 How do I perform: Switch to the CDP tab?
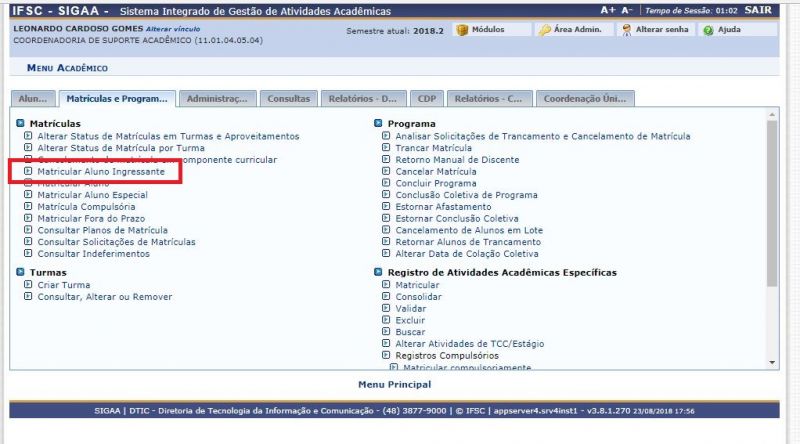tap(427, 99)
